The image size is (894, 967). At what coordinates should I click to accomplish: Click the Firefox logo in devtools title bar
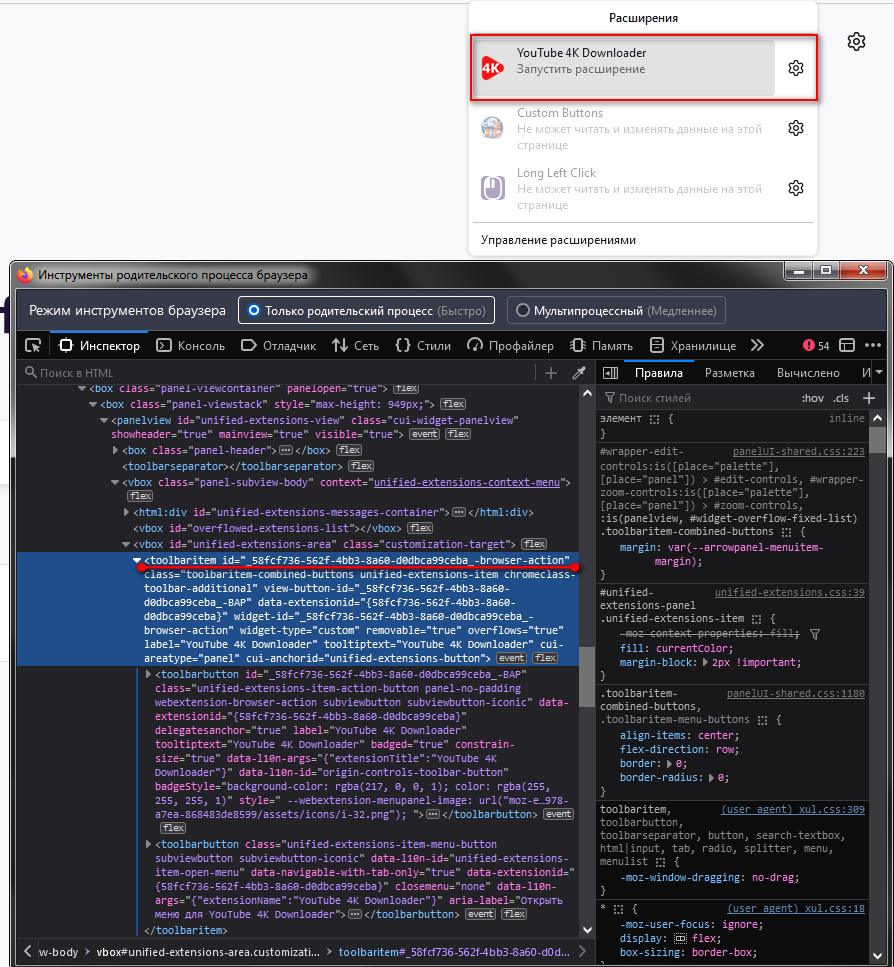point(25,275)
